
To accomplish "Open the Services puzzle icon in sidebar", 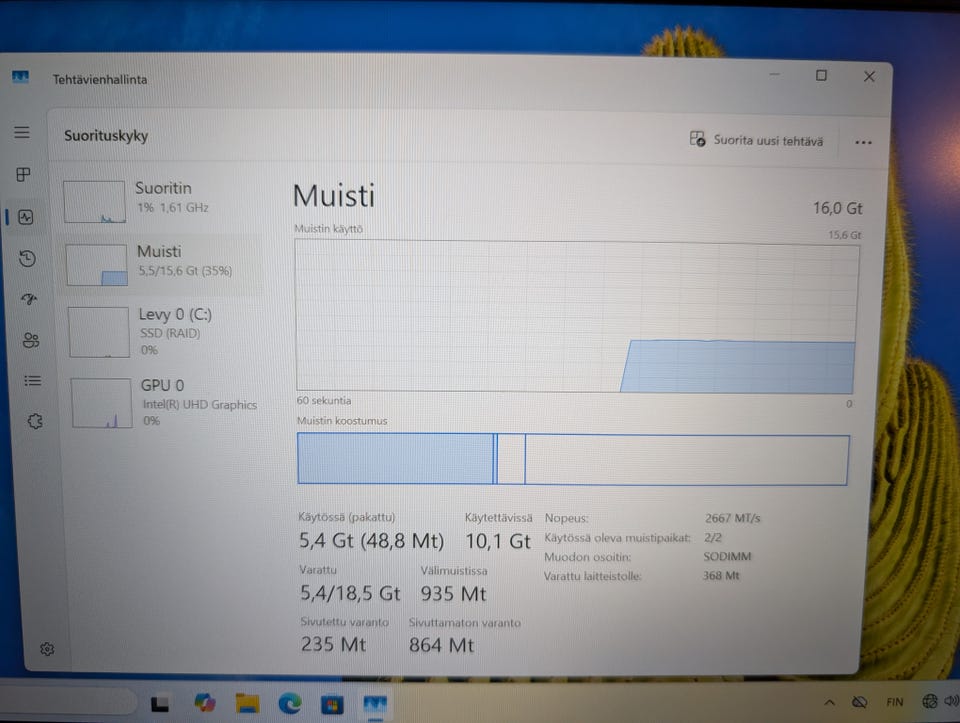I will [x=35, y=421].
